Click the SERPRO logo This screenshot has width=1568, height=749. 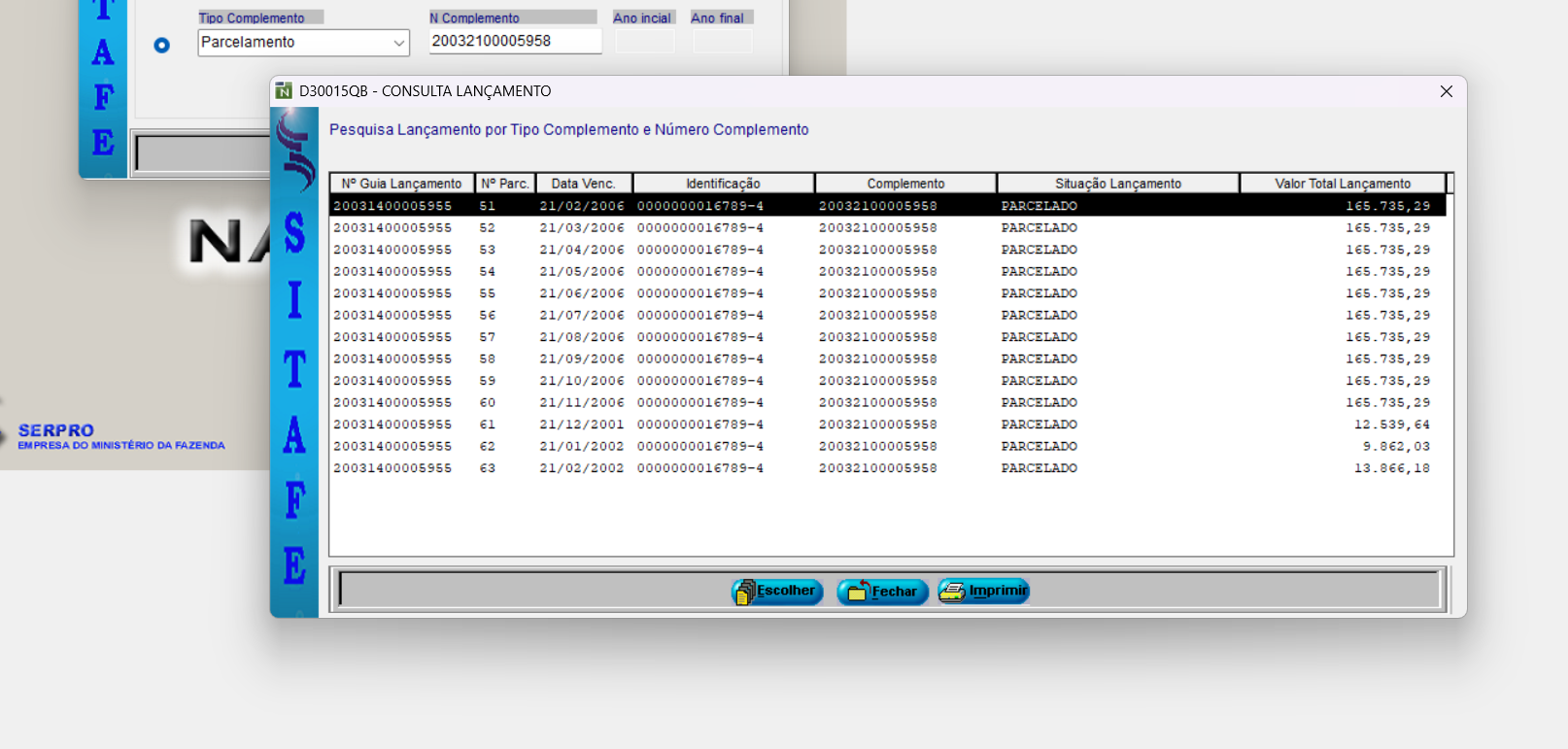coord(56,430)
